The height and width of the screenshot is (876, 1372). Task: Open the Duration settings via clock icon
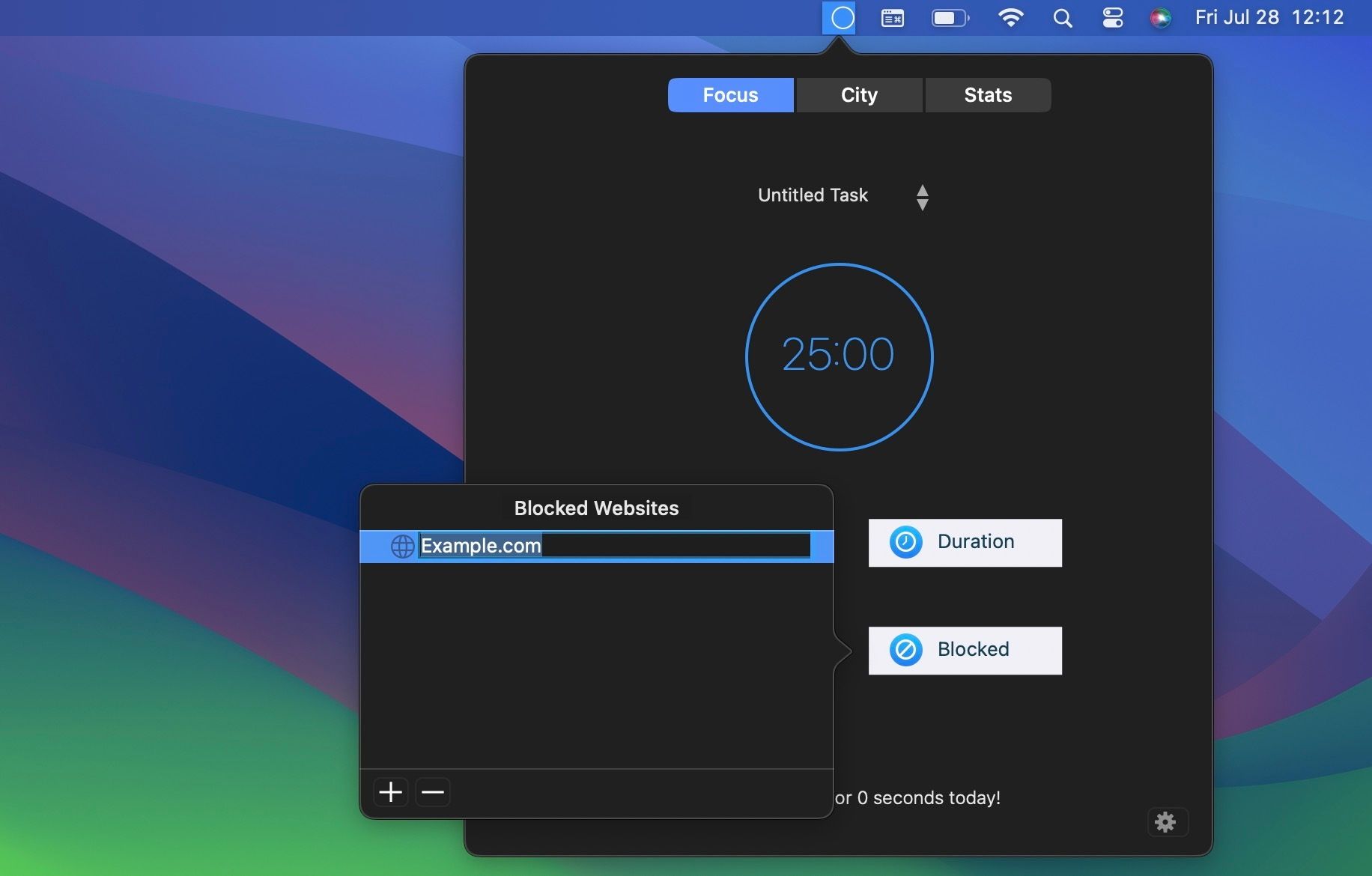coord(905,542)
